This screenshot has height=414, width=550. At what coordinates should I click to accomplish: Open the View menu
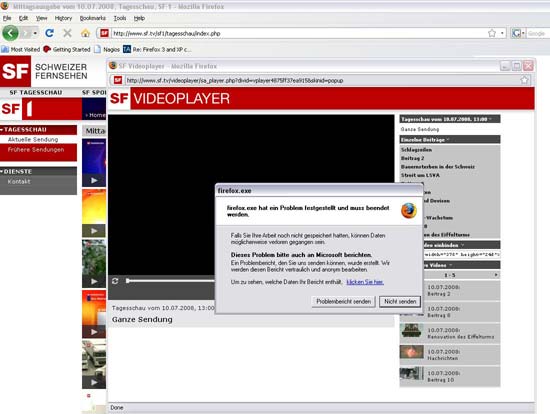point(41,18)
